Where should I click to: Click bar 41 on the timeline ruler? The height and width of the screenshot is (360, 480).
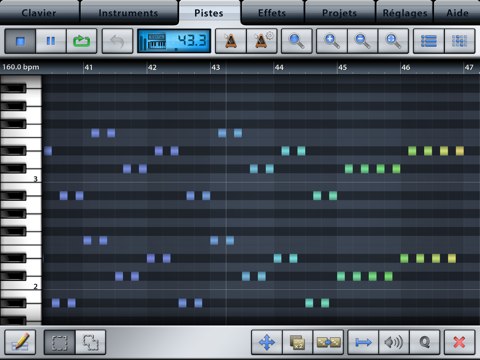click(88, 67)
